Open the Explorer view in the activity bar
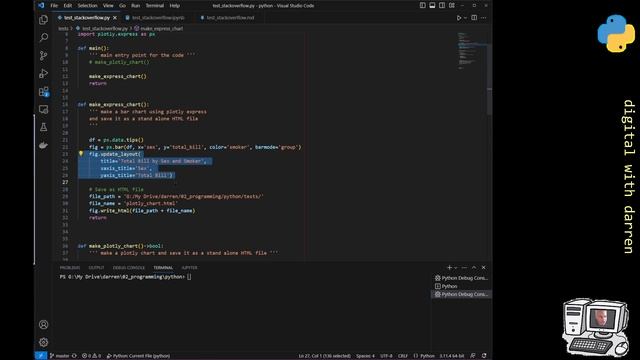 (43, 20)
